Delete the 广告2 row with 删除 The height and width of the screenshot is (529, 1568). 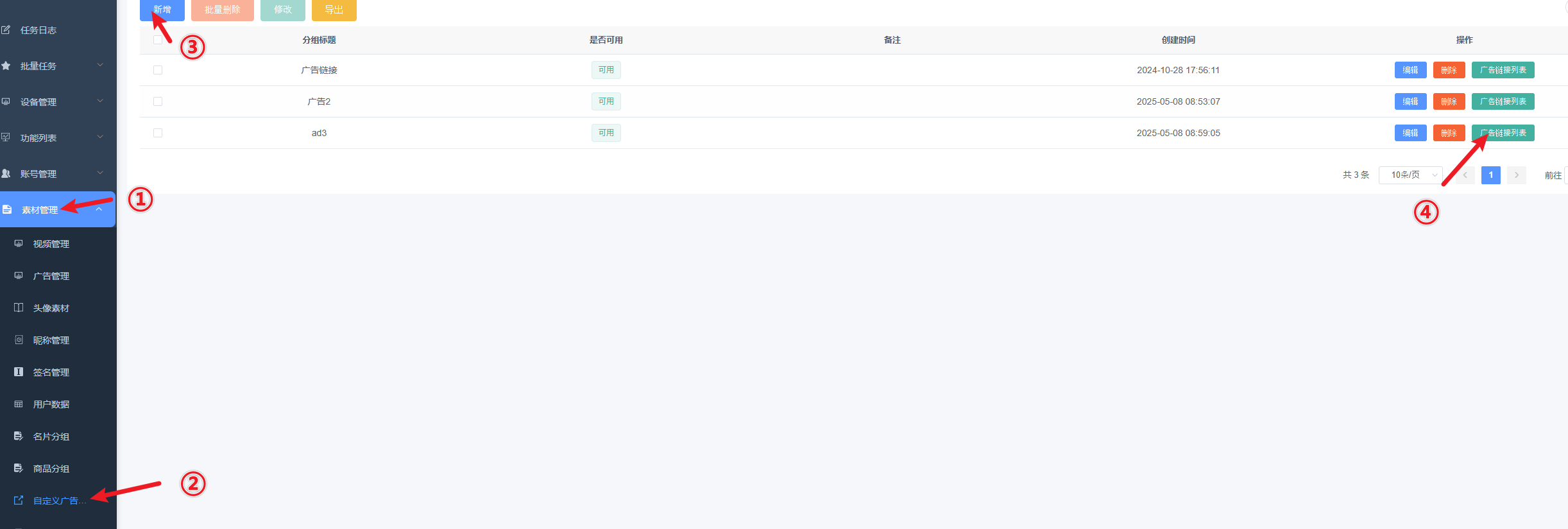1449,101
